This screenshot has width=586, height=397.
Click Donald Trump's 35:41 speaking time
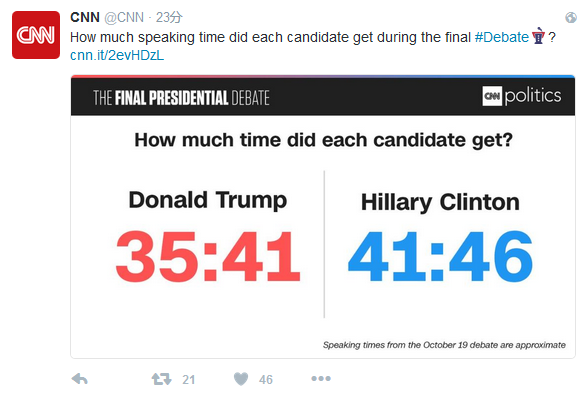click(x=208, y=256)
